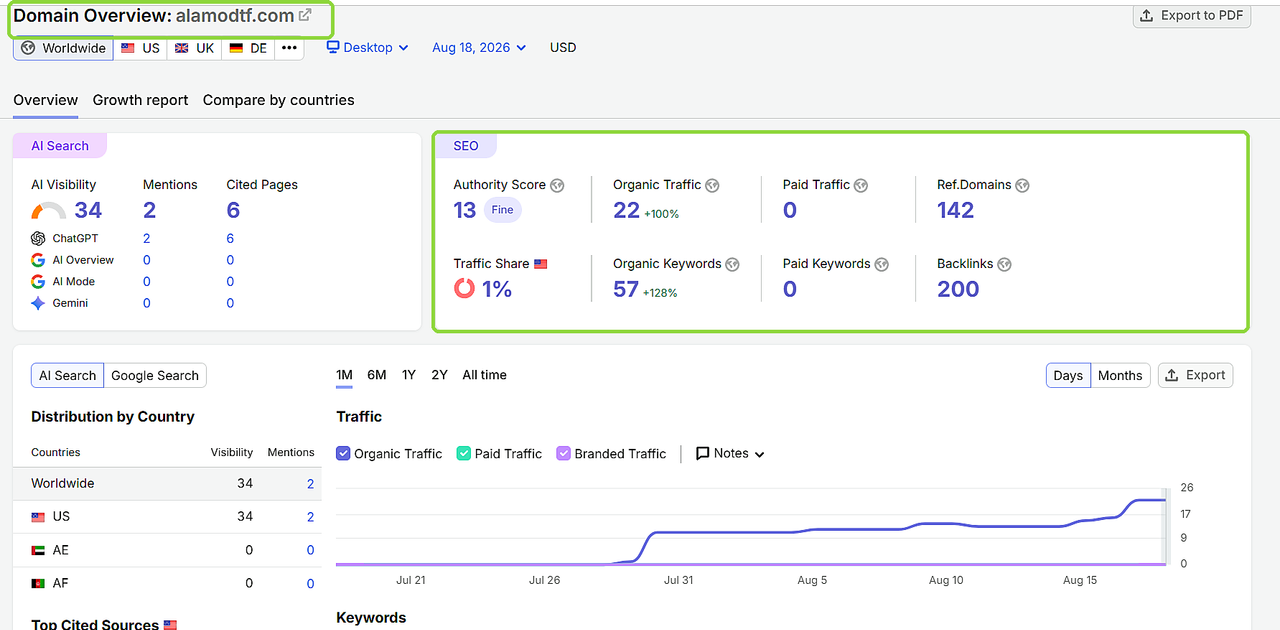Click the Organic Traffic info globe icon
1280x630 pixels.
[x=713, y=185]
